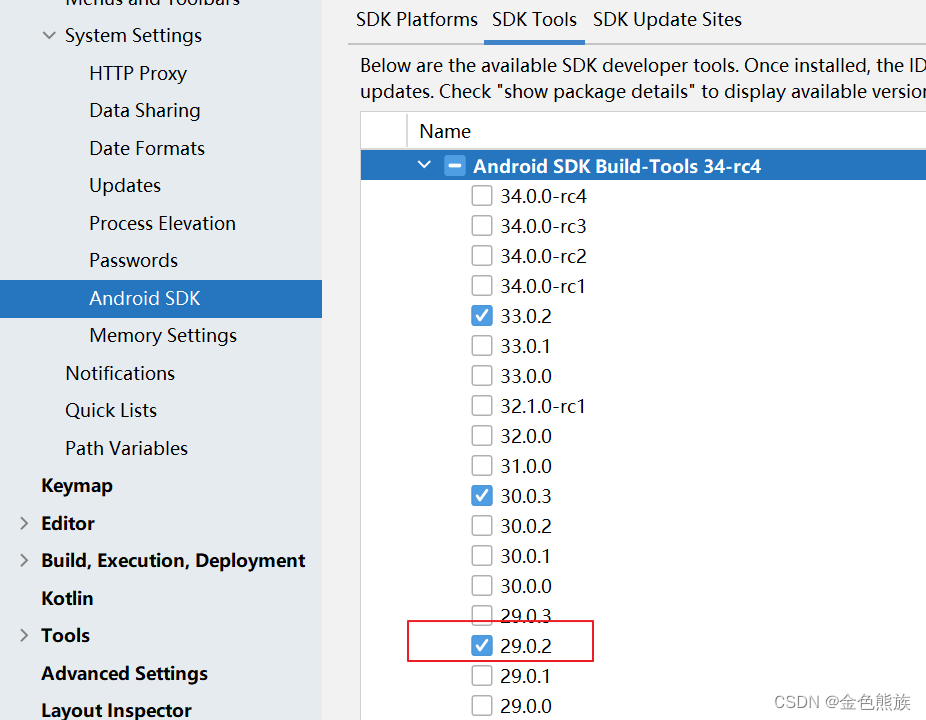926x720 pixels.
Task: Switch to SDK Tools tab
Action: [534, 19]
